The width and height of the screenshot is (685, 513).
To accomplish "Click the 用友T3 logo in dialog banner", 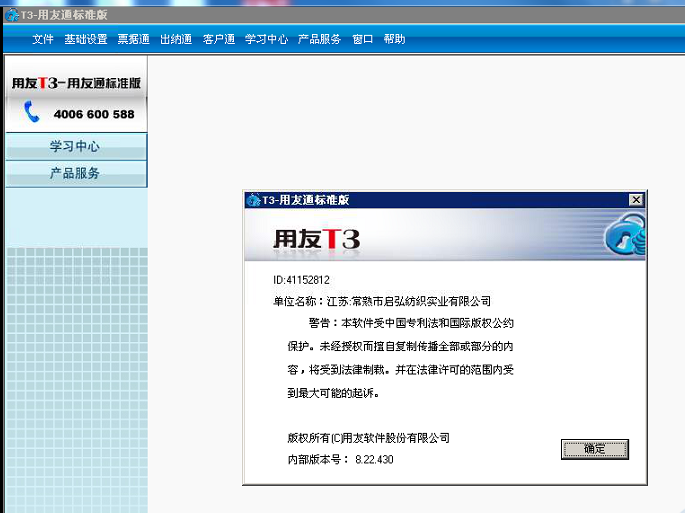I will (317, 239).
